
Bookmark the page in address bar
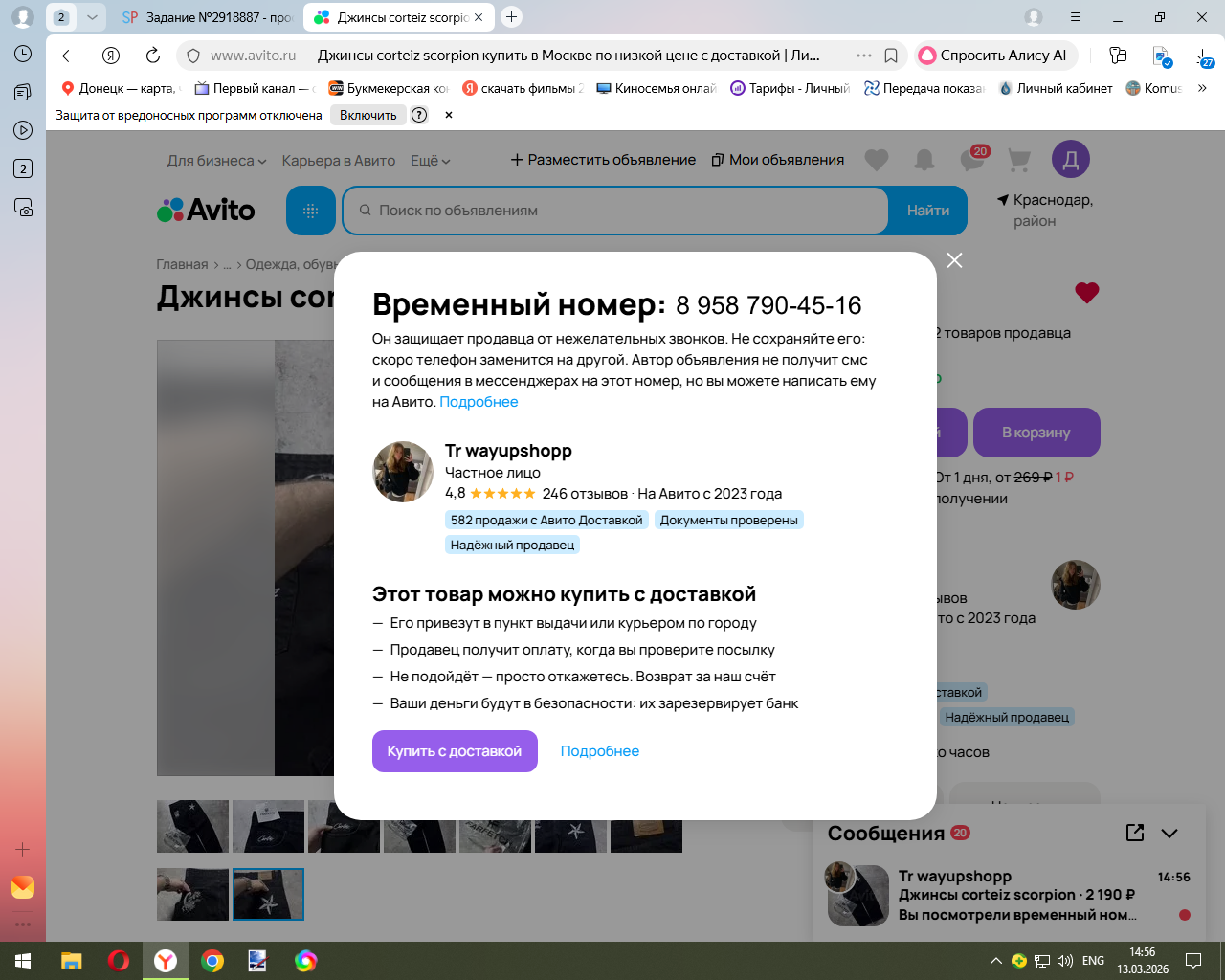tap(891, 56)
